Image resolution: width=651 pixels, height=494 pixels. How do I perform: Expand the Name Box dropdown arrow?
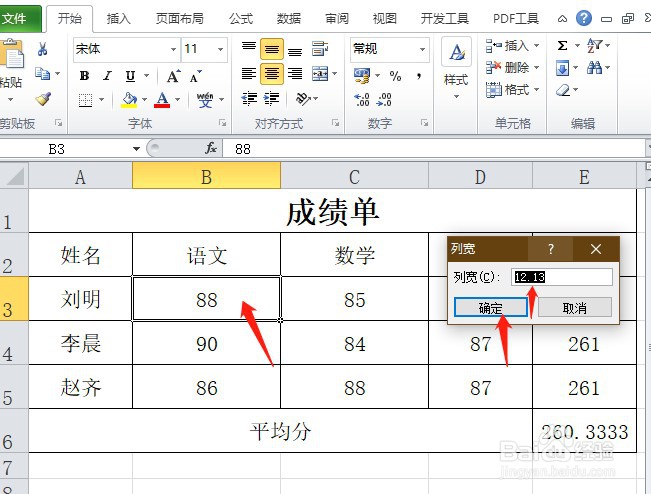coord(136,149)
